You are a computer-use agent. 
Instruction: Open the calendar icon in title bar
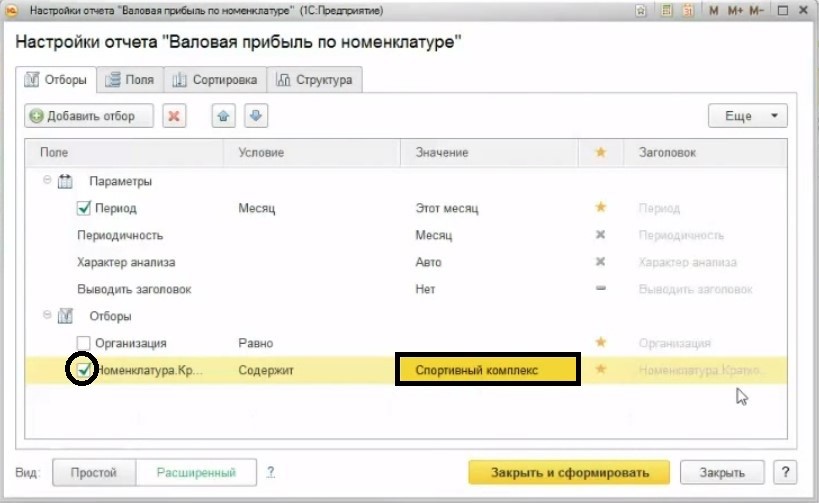pyautogui.click(x=687, y=11)
